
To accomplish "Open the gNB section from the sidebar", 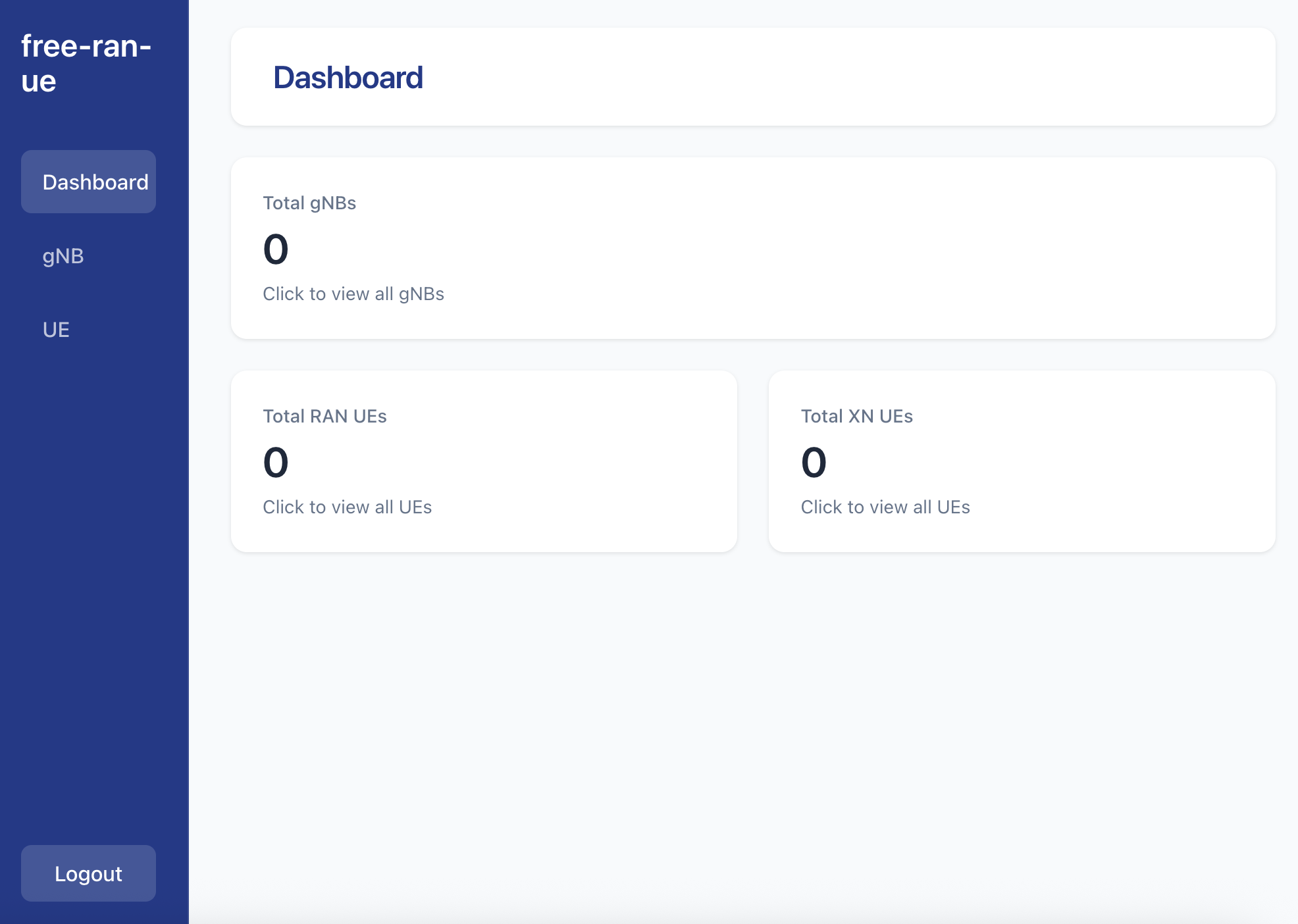I will pyautogui.click(x=63, y=256).
